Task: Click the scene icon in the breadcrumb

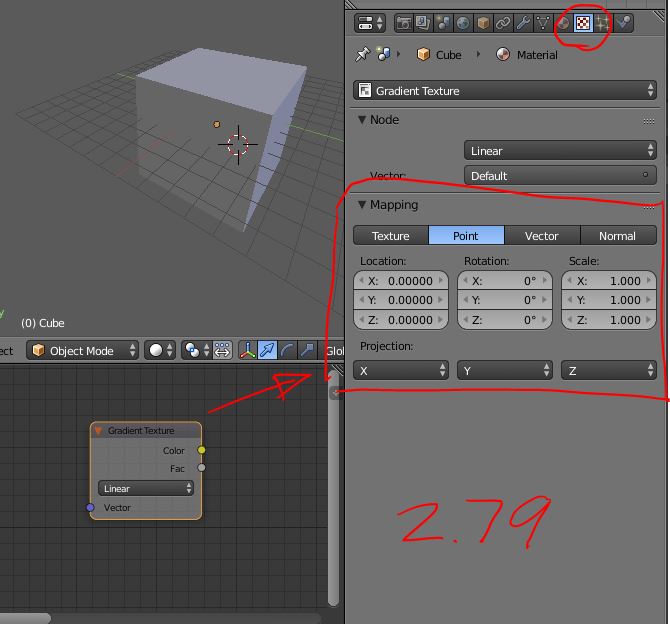Action: [x=383, y=54]
